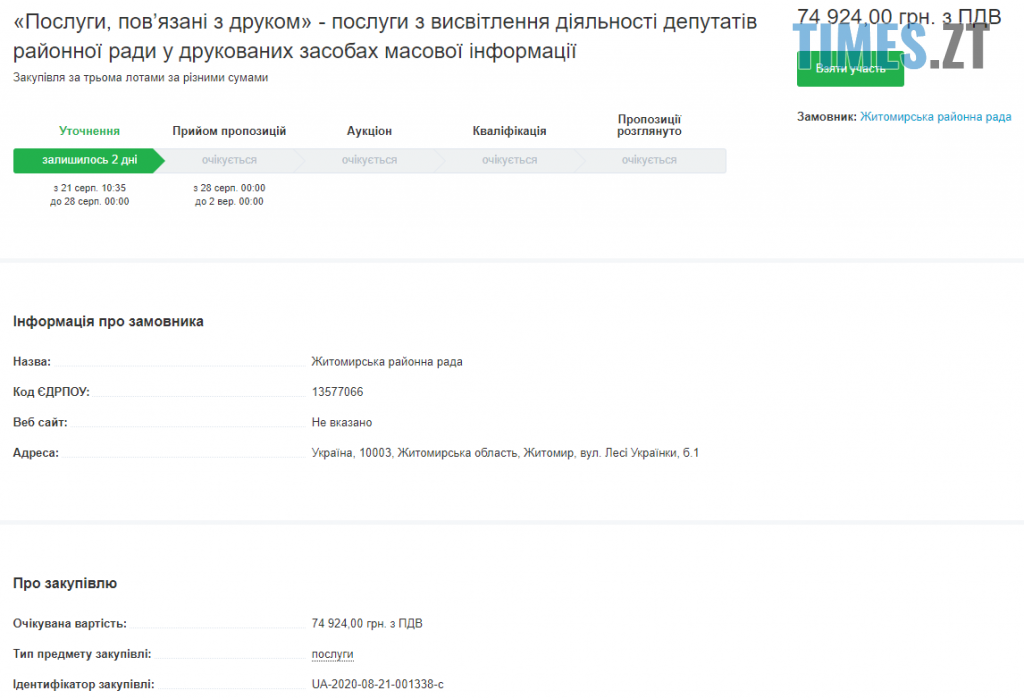Click the 'Інформація про замовника' section heading
The height and width of the screenshot is (699, 1024).
click(x=108, y=321)
